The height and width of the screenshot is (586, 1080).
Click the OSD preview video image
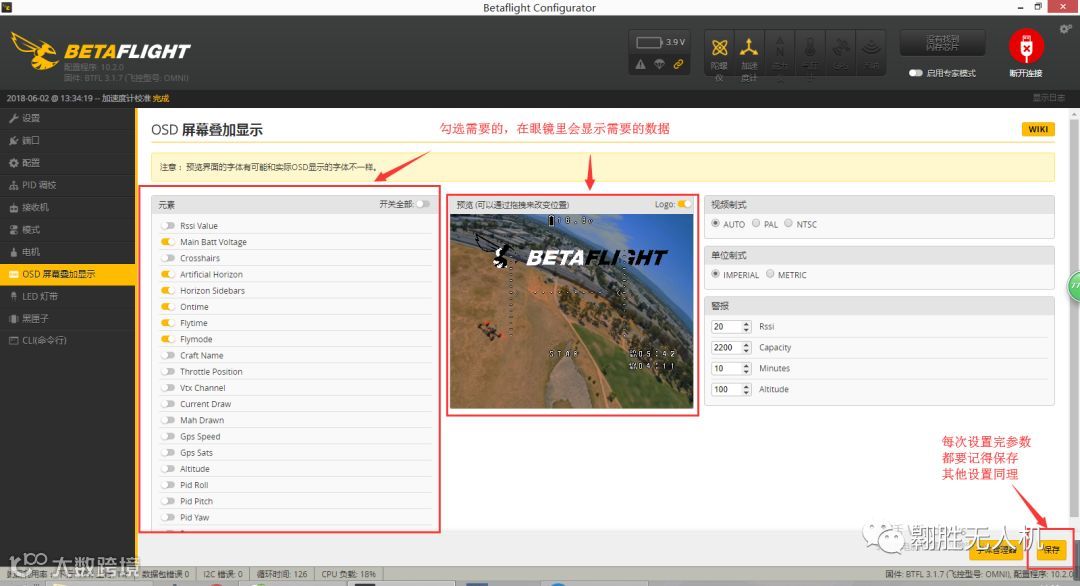(x=572, y=311)
